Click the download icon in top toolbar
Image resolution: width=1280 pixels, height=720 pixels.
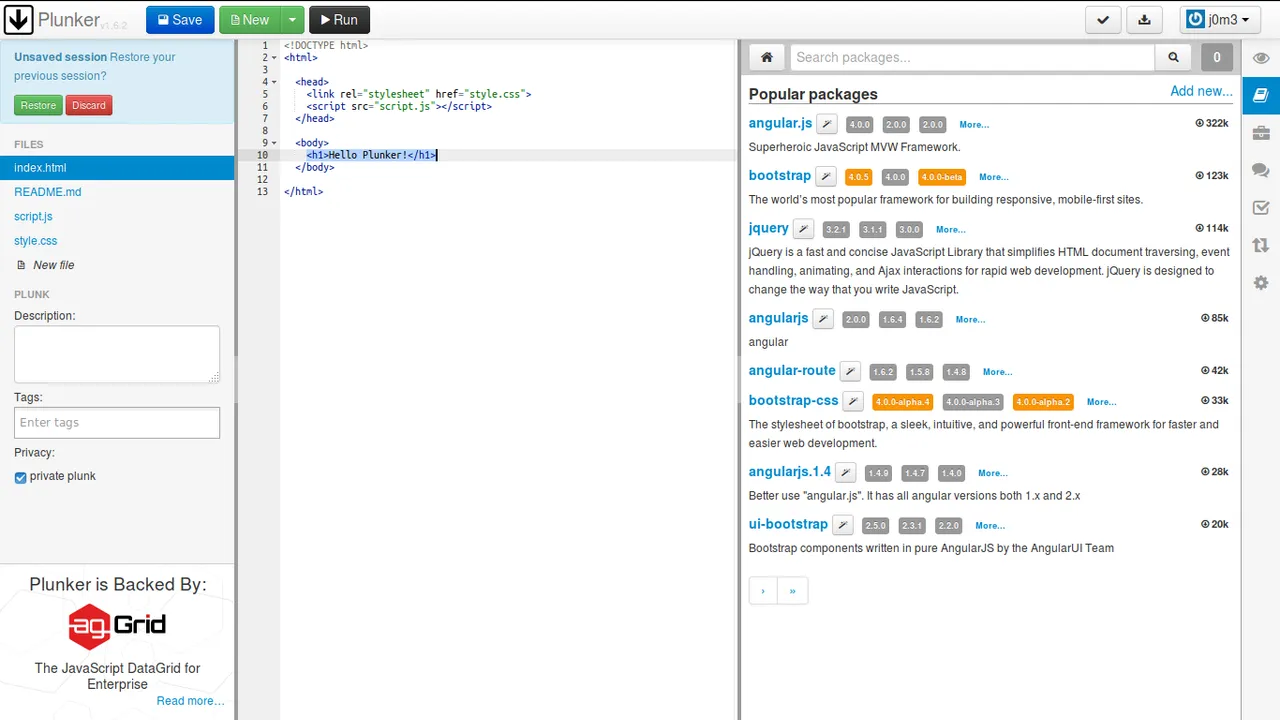click(1145, 19)
